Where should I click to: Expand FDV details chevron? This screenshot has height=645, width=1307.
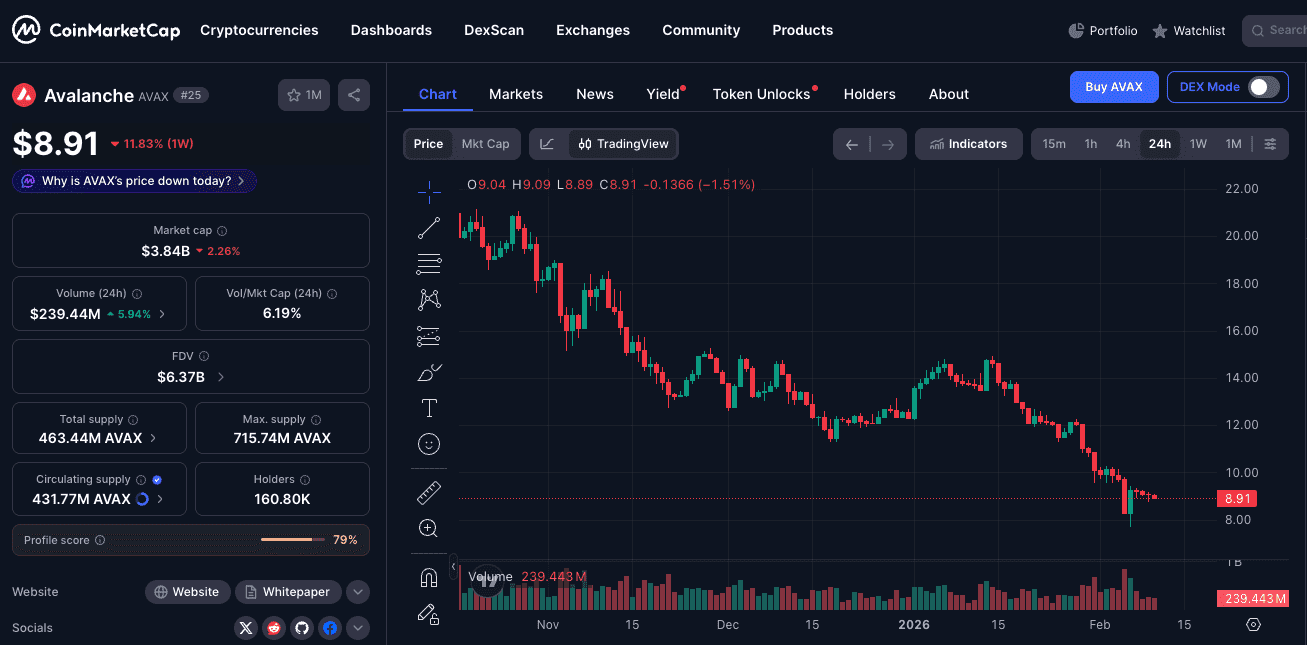coord(221,377)
